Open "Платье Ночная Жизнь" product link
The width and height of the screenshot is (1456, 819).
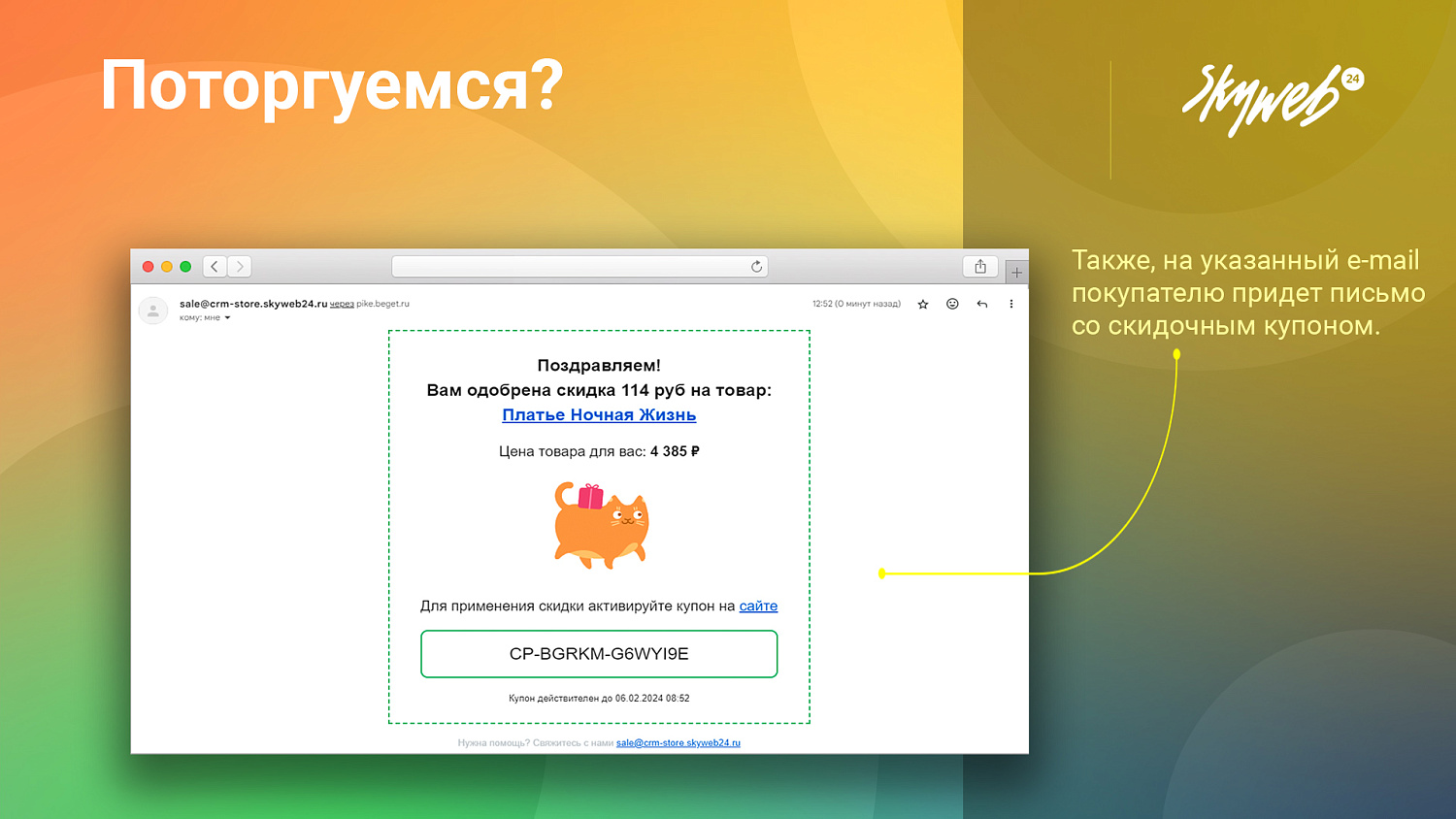[x=599, y=414]
